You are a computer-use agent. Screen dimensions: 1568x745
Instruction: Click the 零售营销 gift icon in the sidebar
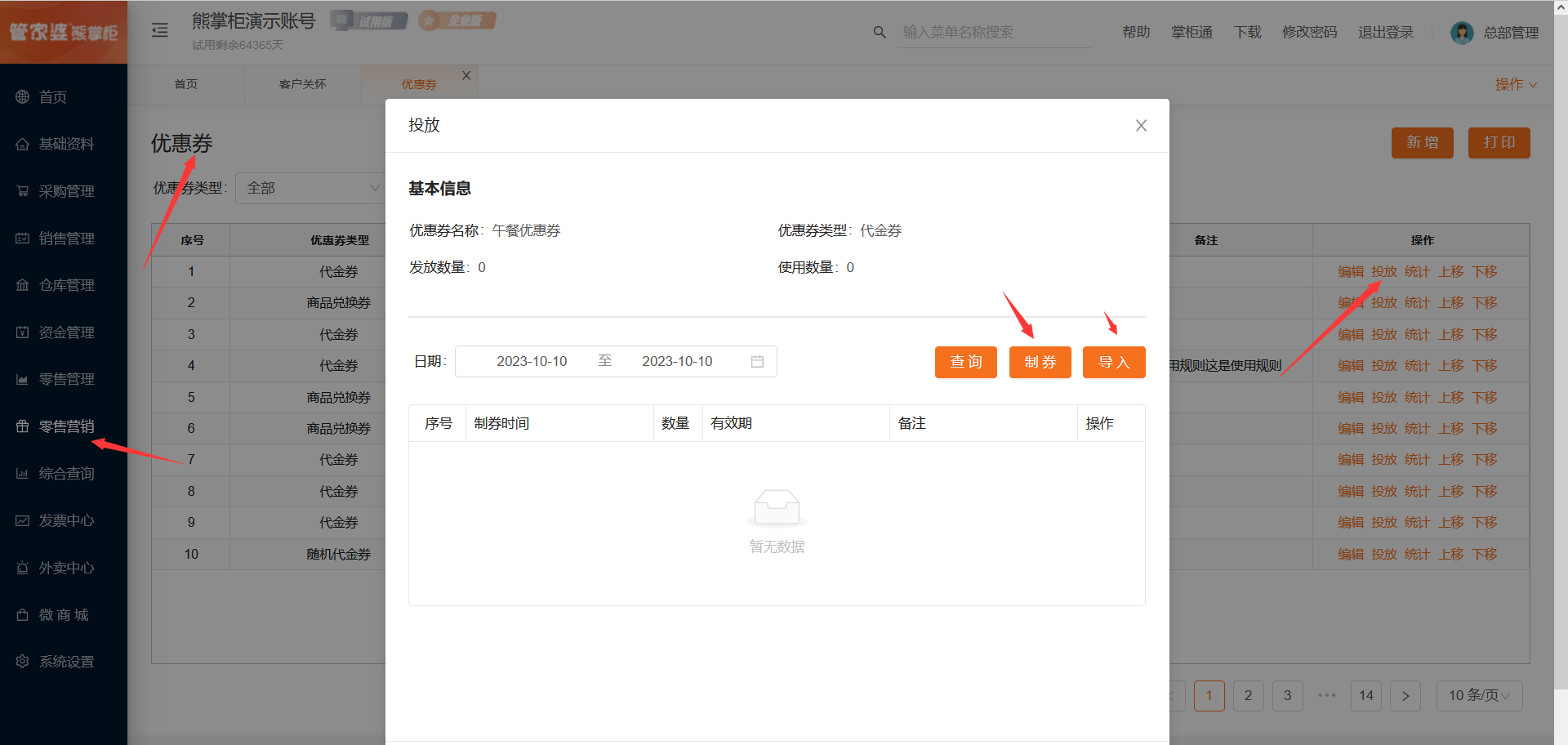point(22,426)
